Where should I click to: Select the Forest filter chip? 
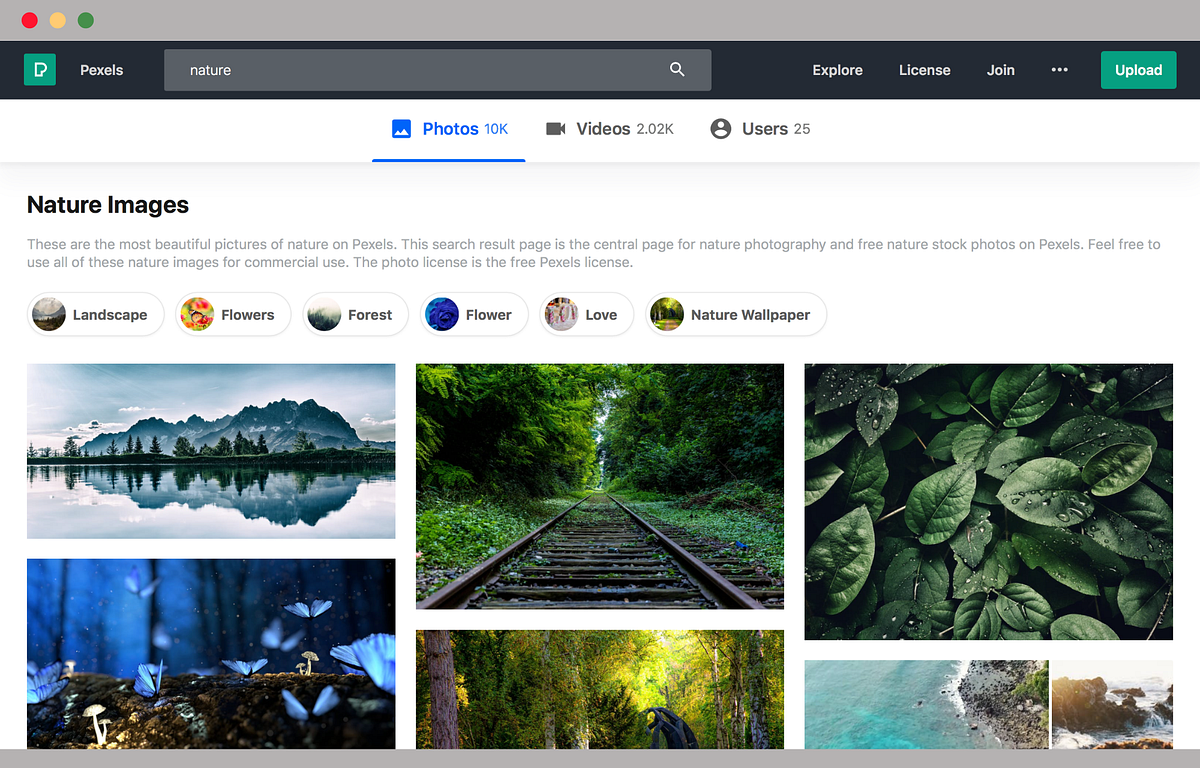tap(355, 314)
